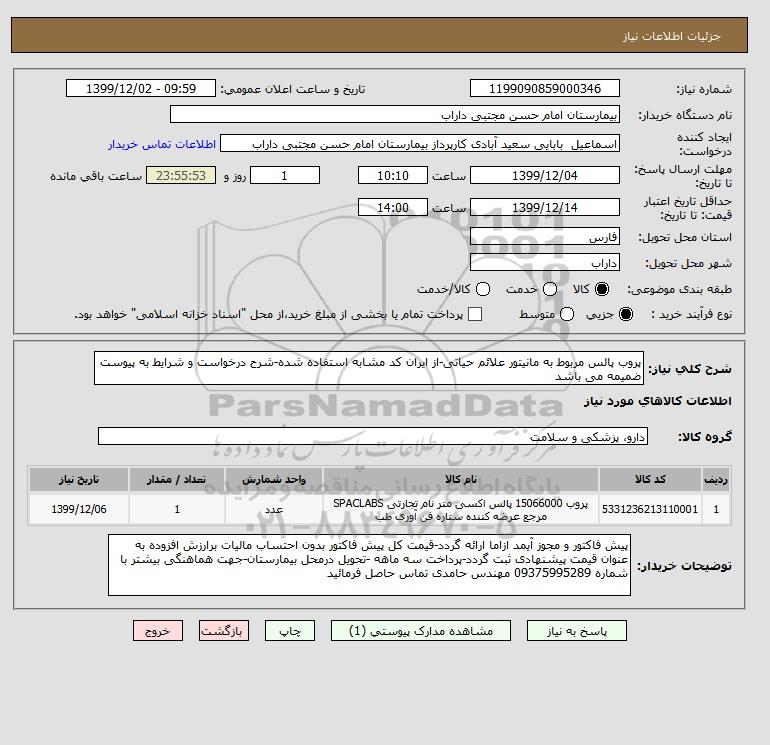Click the goods group field دارو، پزشکی و سلامت
770x745 pixels.
click(373, 436)
